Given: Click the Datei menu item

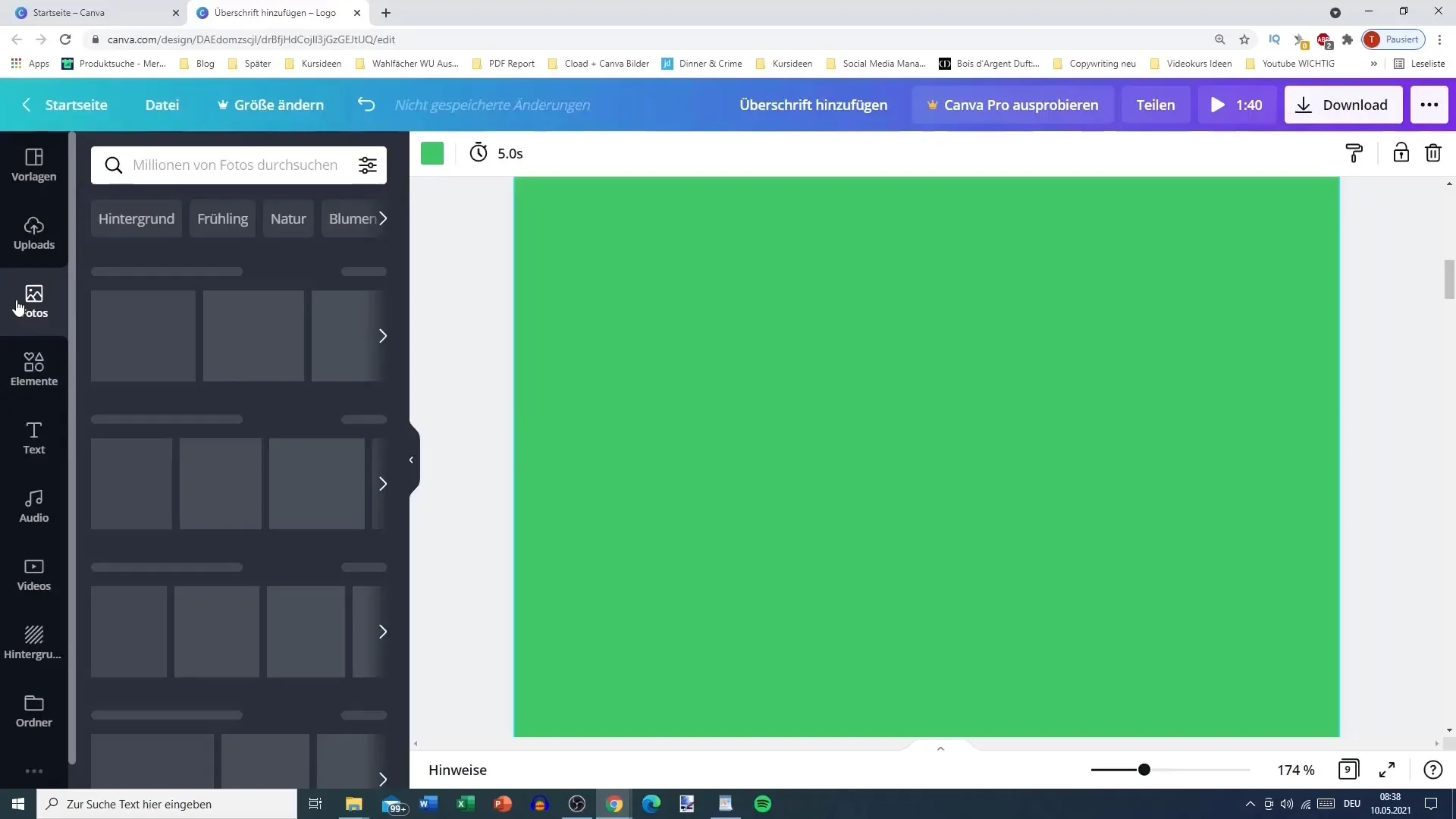Looking at the screenshot, I should pyautogui.click(x=162, y=104).
